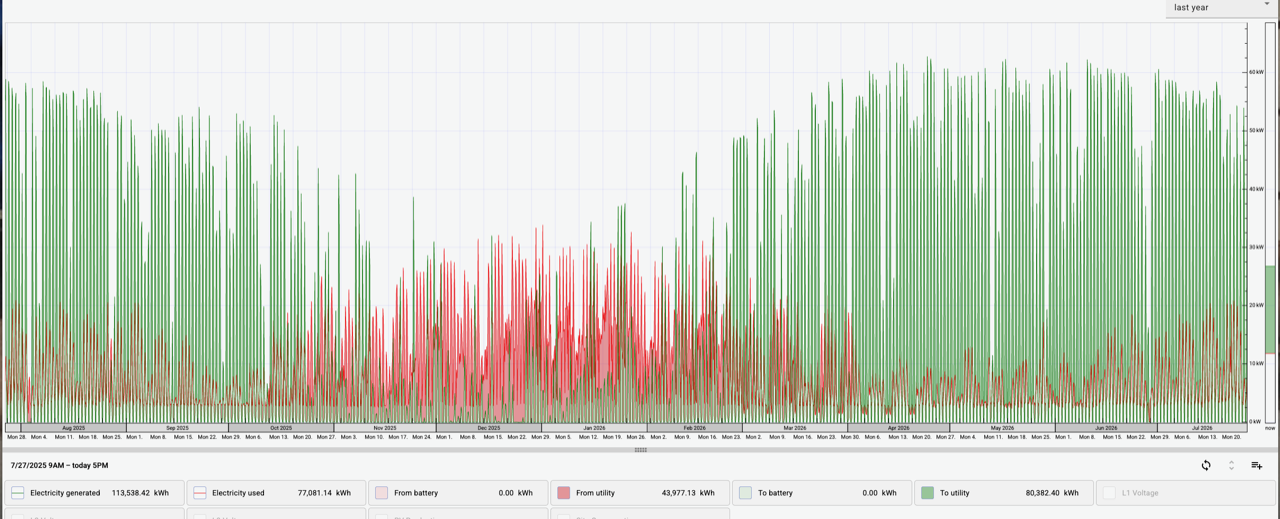Select Oct 2025 on the timeline

pos(281,428)
